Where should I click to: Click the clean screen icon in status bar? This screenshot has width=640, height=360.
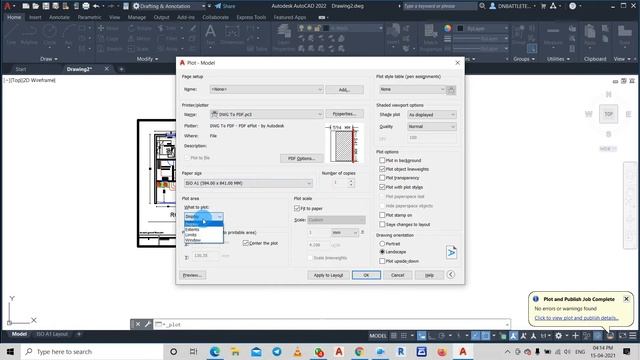tap(622, 336)
